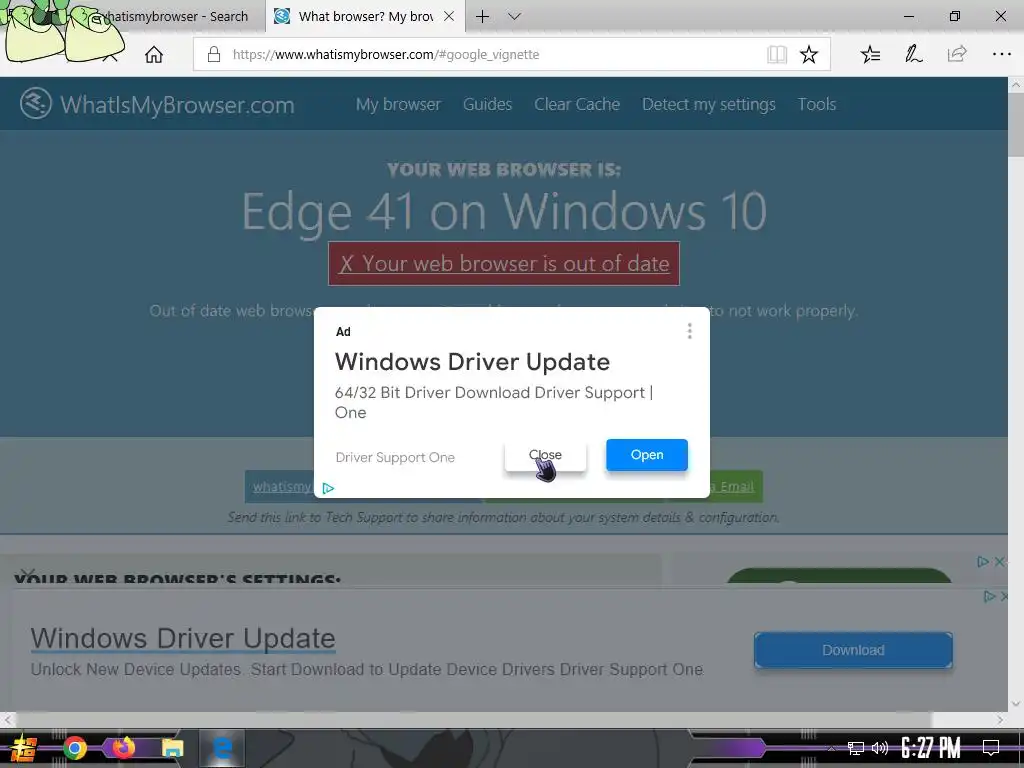Click Open on the ad popup
Image resolution: width=1024 pixels, height=768 pixels.
tap(647, 455)
